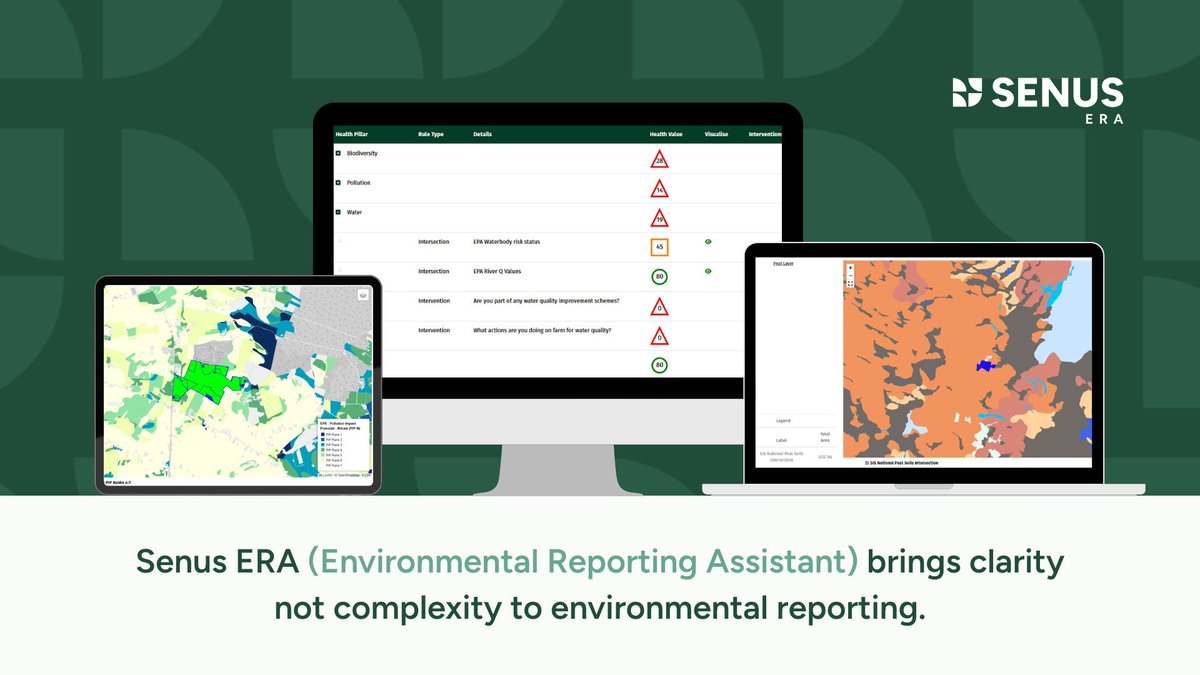Viewport: 1200px width, 675px height.
Task: Expand the Biodiversity health pillar row
Action: [338, 154]
